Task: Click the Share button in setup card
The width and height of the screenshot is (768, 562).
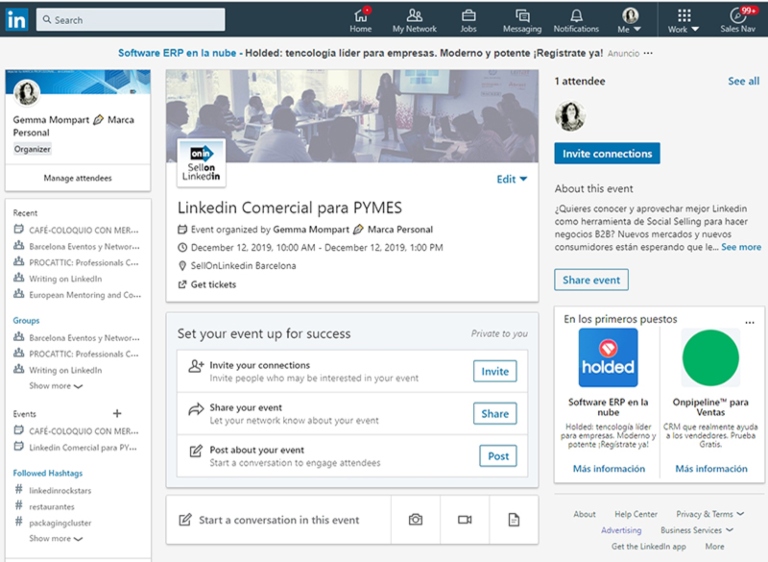Action: [x=495, y=414]
